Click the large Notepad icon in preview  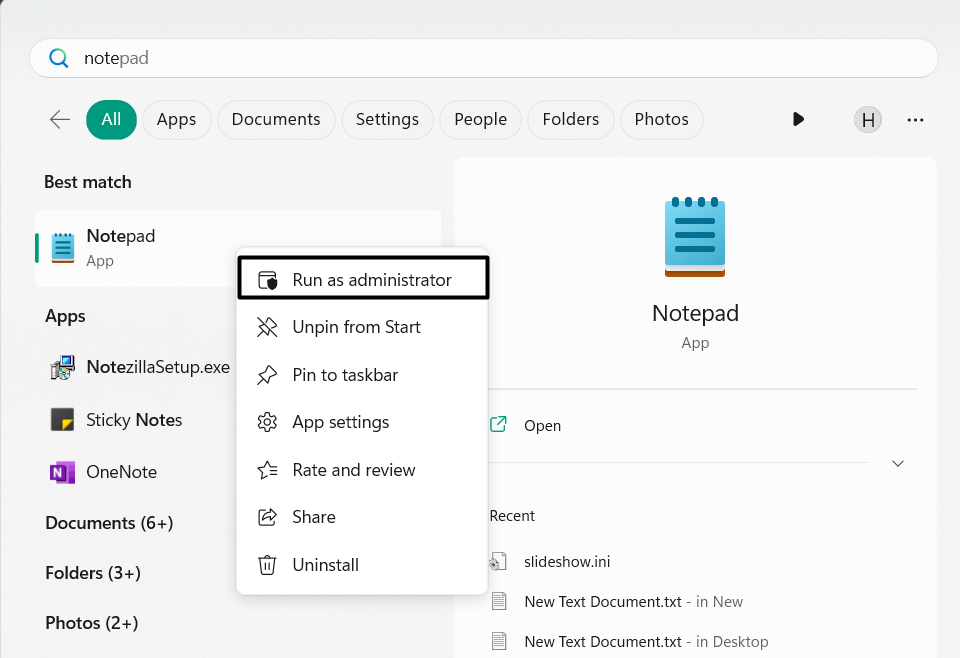tap(695, 237)
